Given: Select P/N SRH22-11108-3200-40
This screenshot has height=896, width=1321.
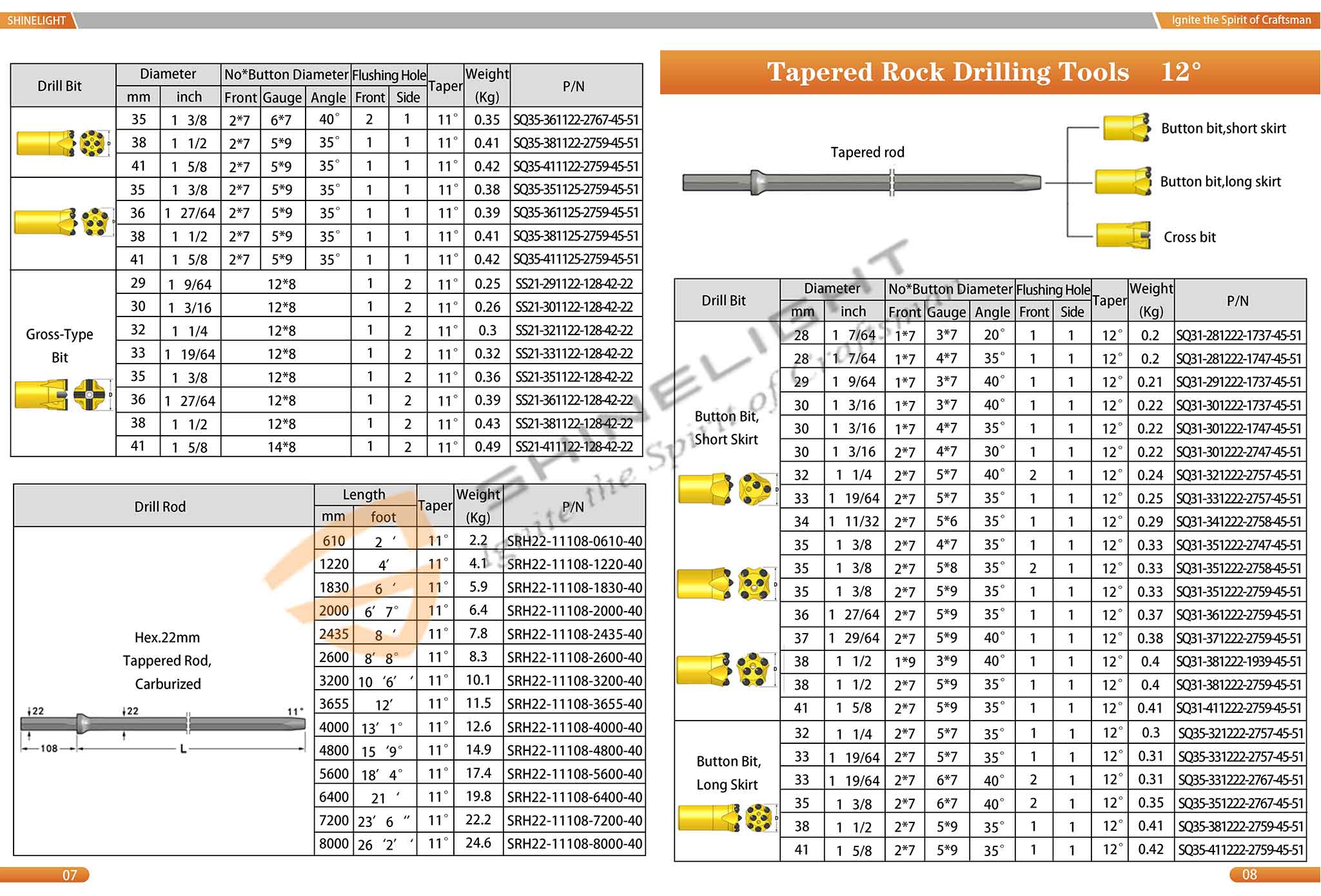Looking at the screenshot, I should point(574,681).
